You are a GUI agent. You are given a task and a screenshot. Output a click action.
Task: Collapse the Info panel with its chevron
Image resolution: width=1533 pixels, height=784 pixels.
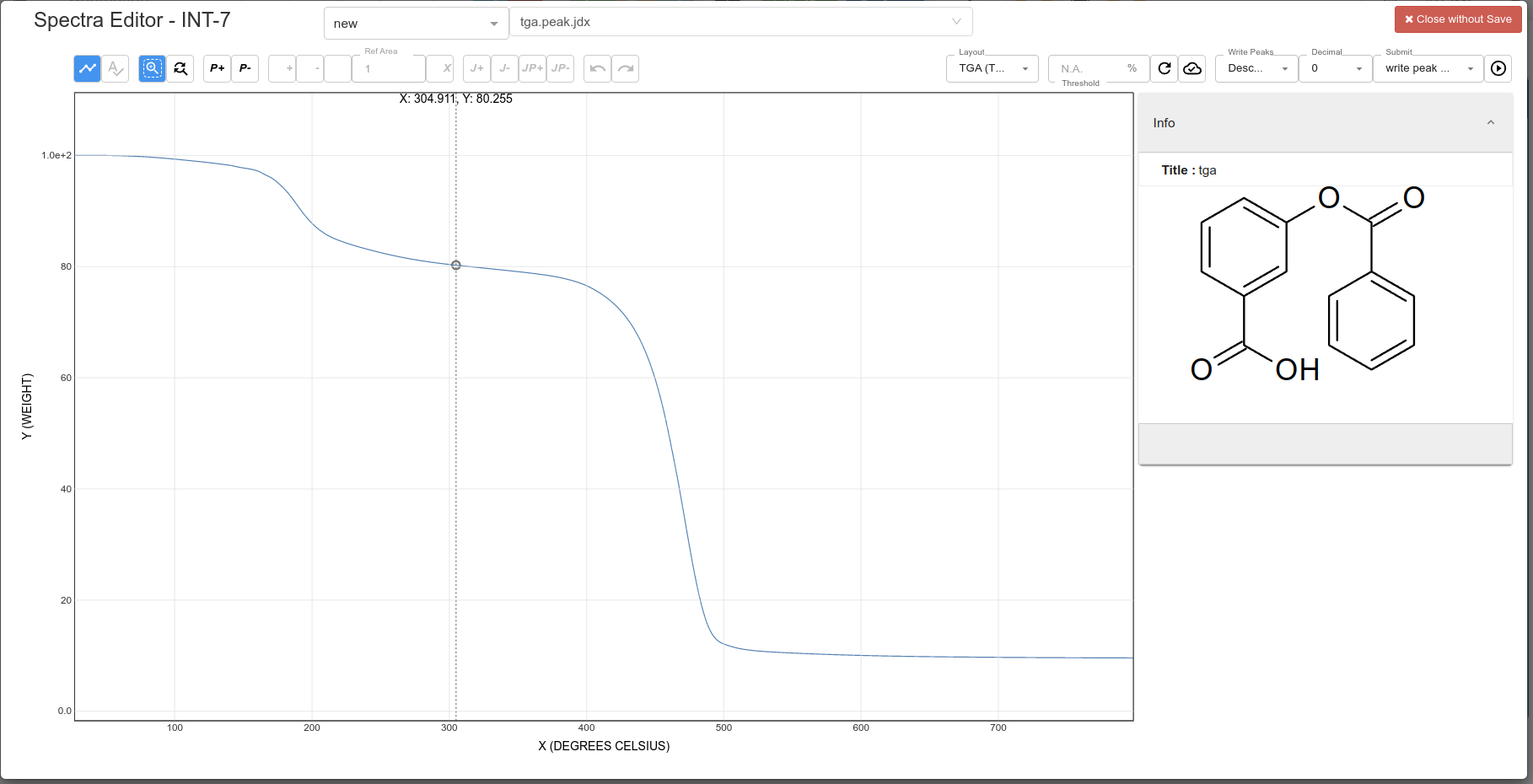point(1489,122)
